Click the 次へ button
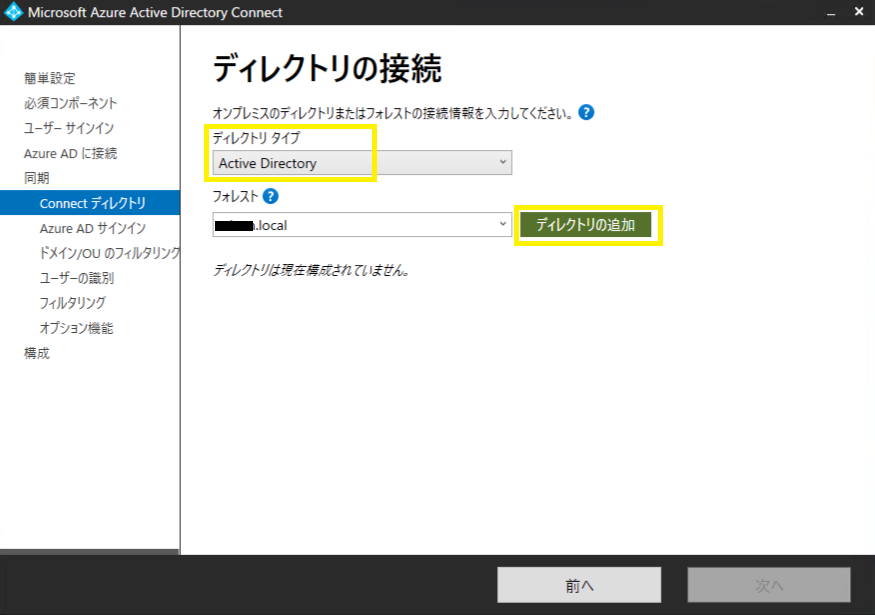 tap(769, 585)
